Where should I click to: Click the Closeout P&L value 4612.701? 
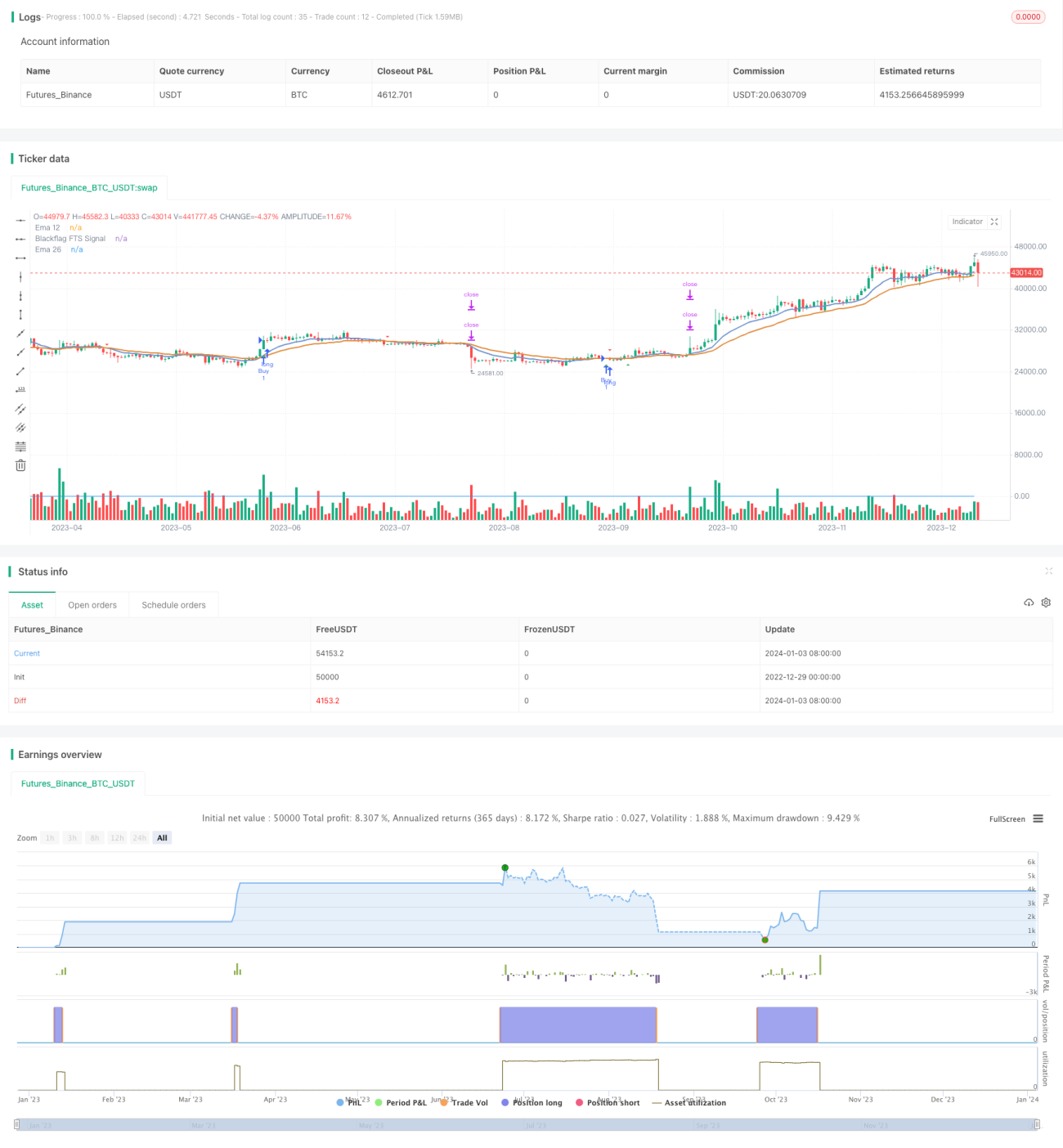click(395, 95)
